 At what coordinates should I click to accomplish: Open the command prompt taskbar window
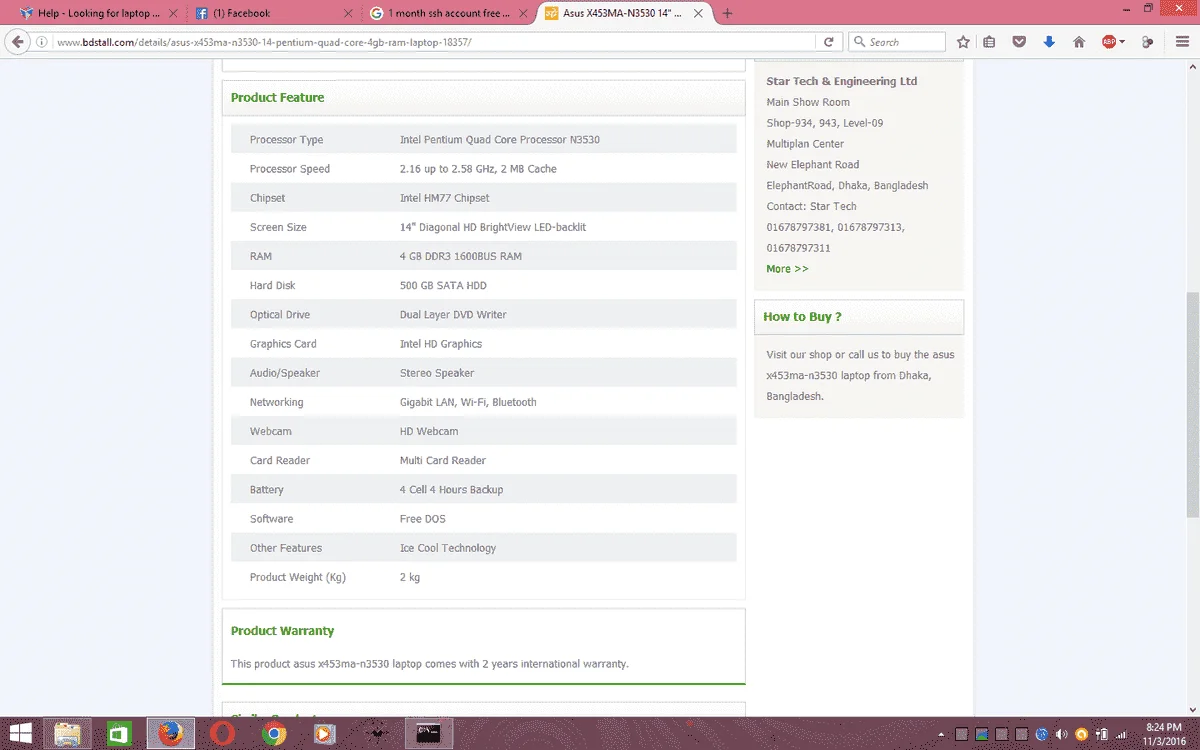[x=429, y=734]
